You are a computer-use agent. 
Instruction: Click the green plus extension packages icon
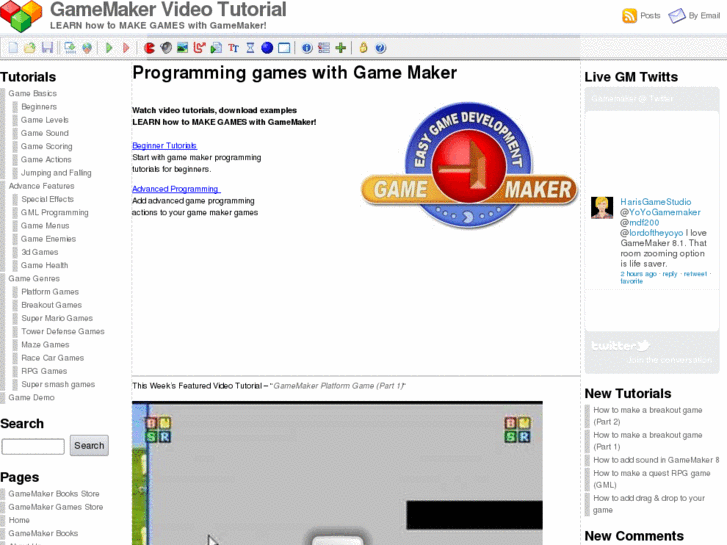341,48
